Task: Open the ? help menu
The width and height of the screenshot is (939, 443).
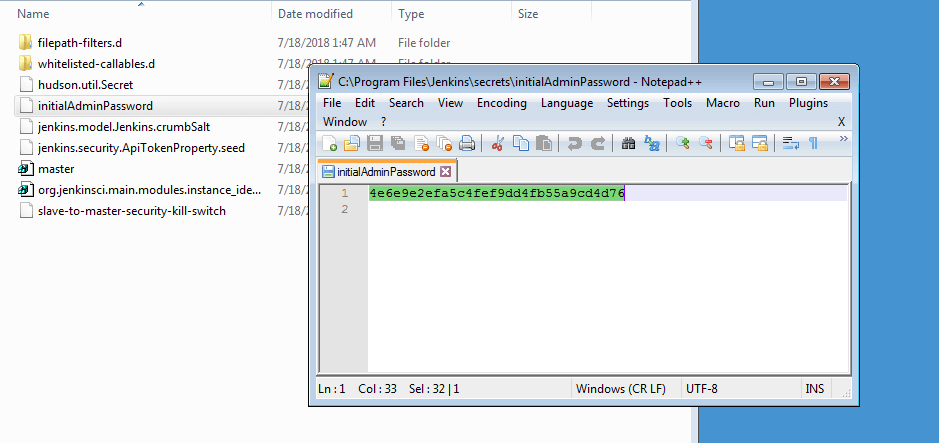Action: 383,122
